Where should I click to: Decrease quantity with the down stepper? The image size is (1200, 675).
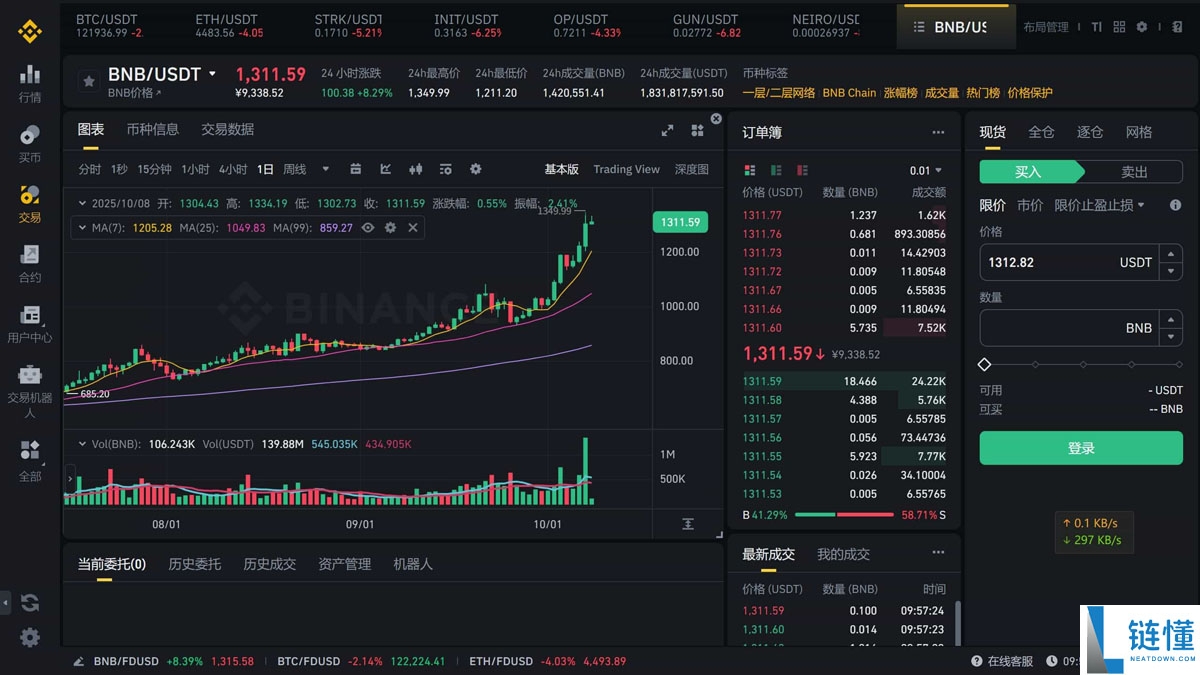(1171, 336)
